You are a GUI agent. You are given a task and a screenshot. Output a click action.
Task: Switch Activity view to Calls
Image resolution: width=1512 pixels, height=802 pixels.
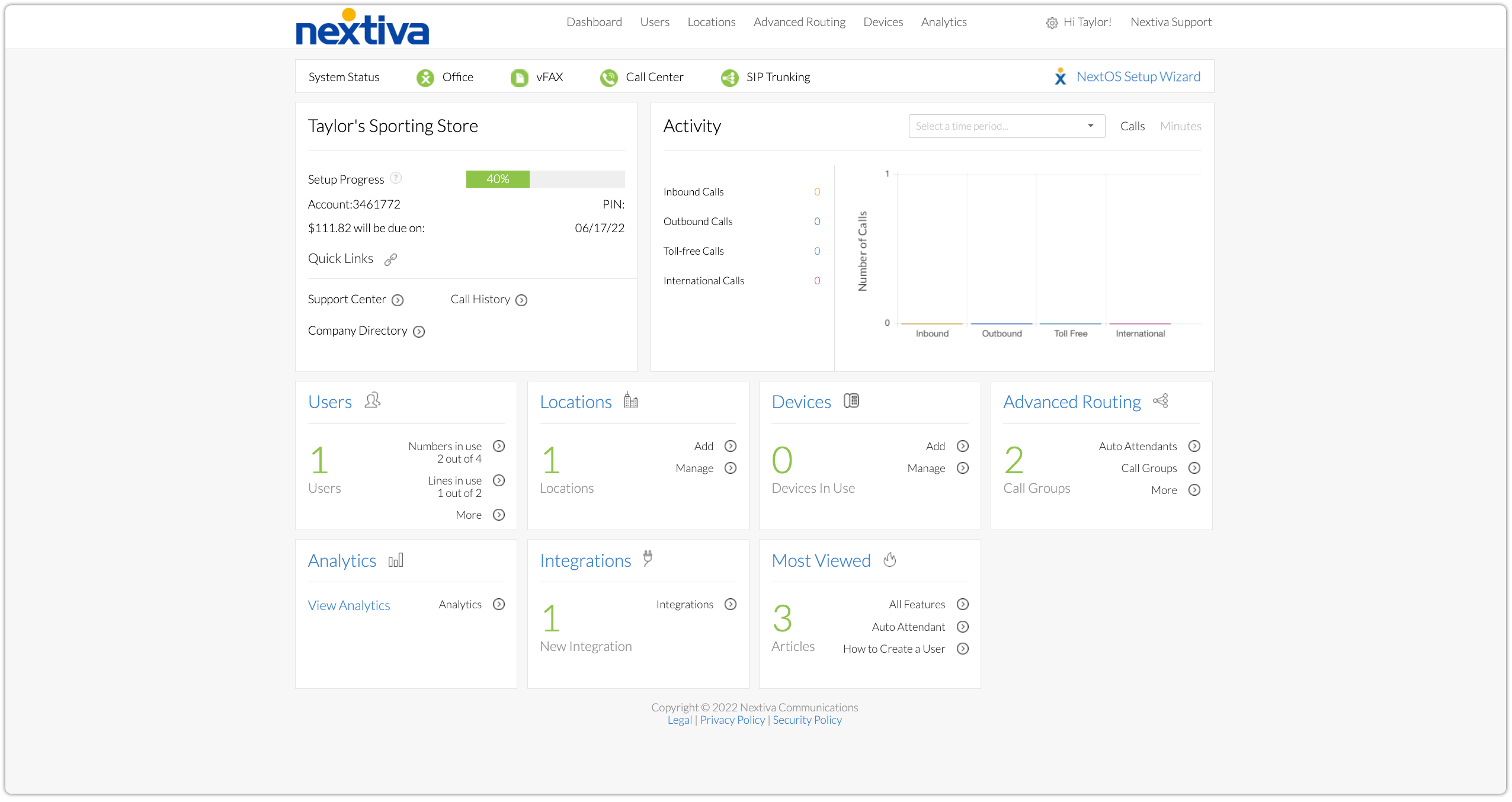1132,126
